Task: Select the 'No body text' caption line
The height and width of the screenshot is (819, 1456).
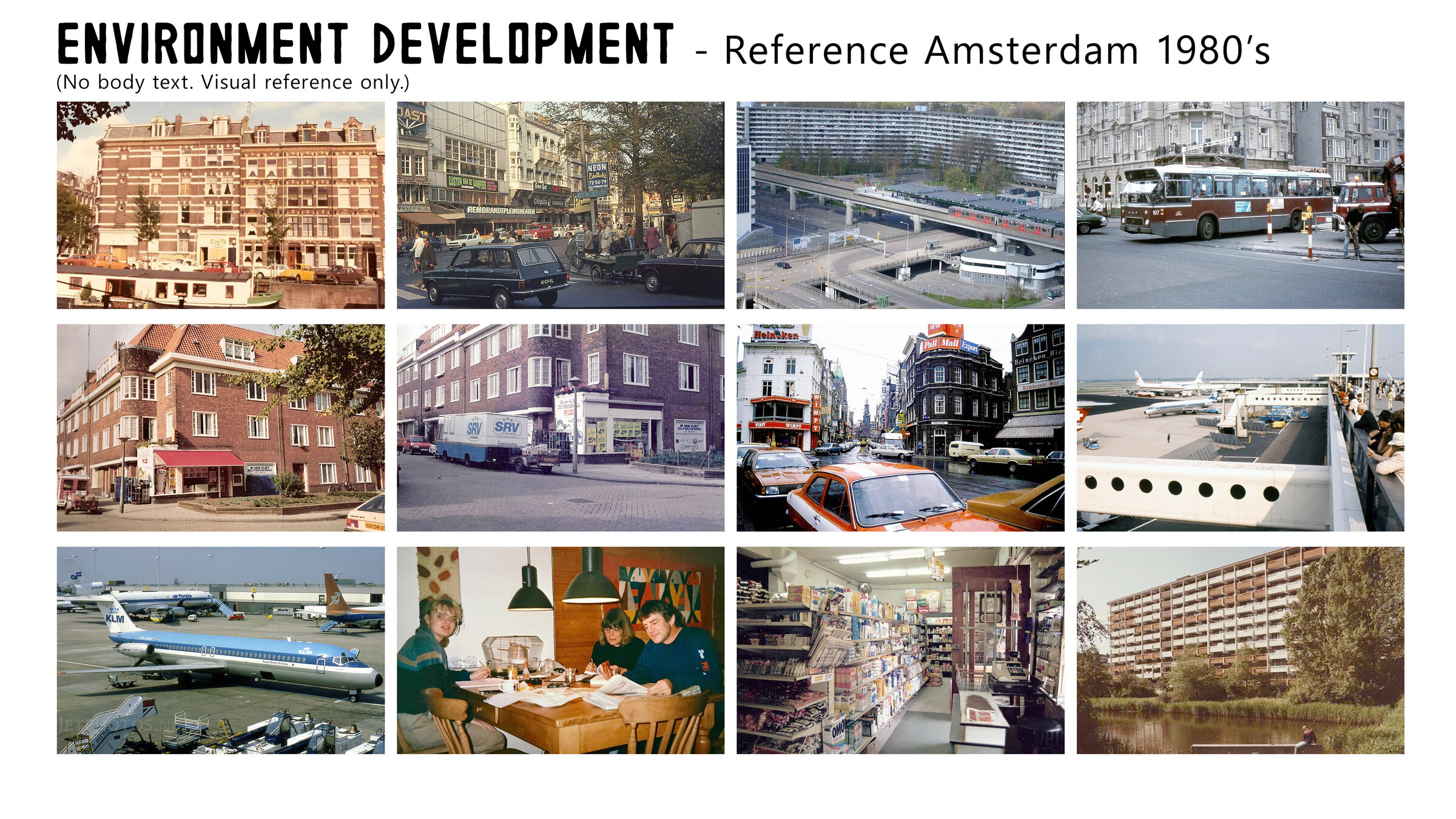Action: [x=232, y=82]
